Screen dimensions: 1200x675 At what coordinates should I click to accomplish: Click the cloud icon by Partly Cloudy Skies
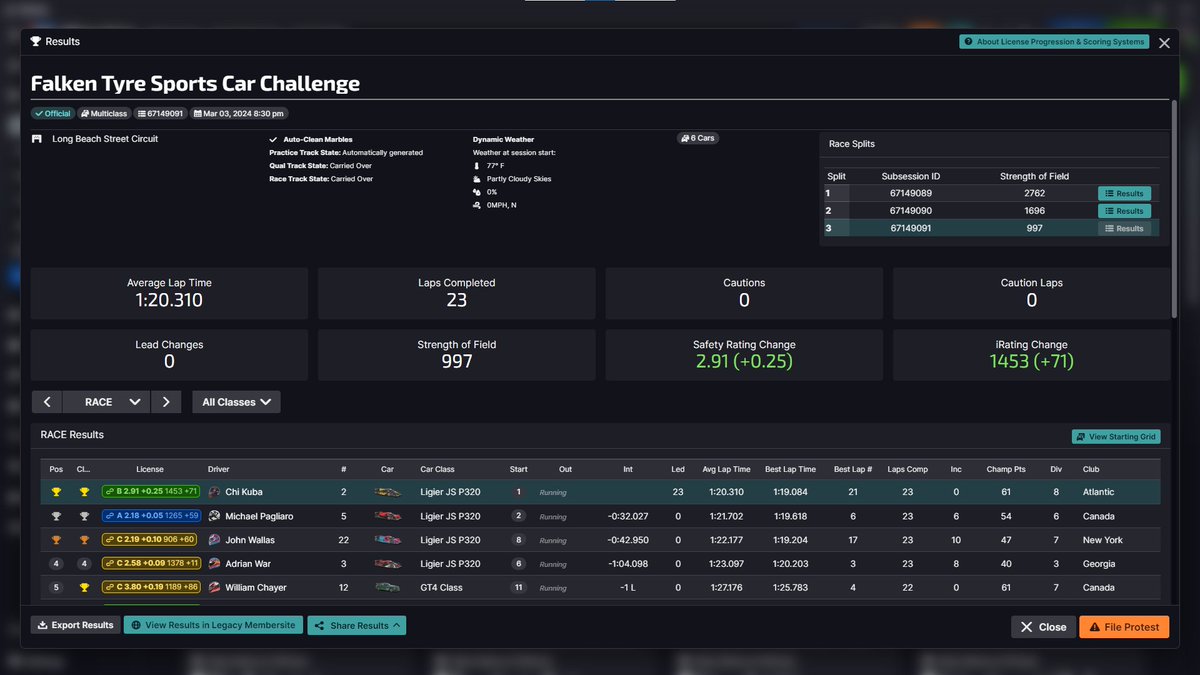coord(477,179)
